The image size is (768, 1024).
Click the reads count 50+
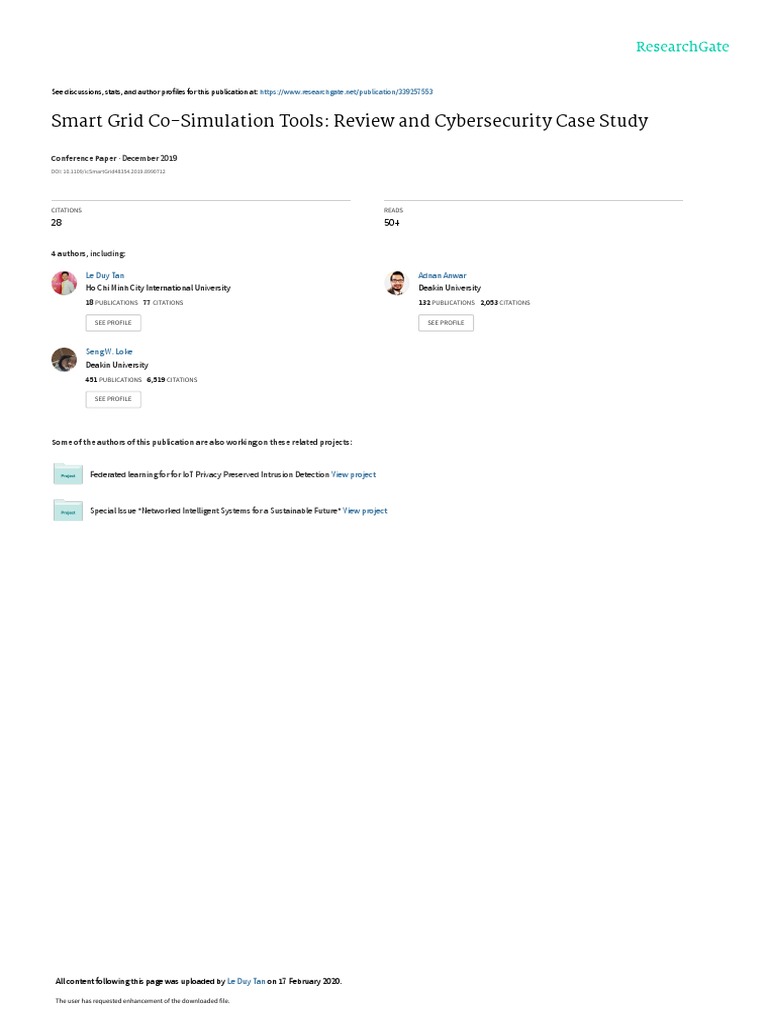pyautogui.click(x=392, y=223)
